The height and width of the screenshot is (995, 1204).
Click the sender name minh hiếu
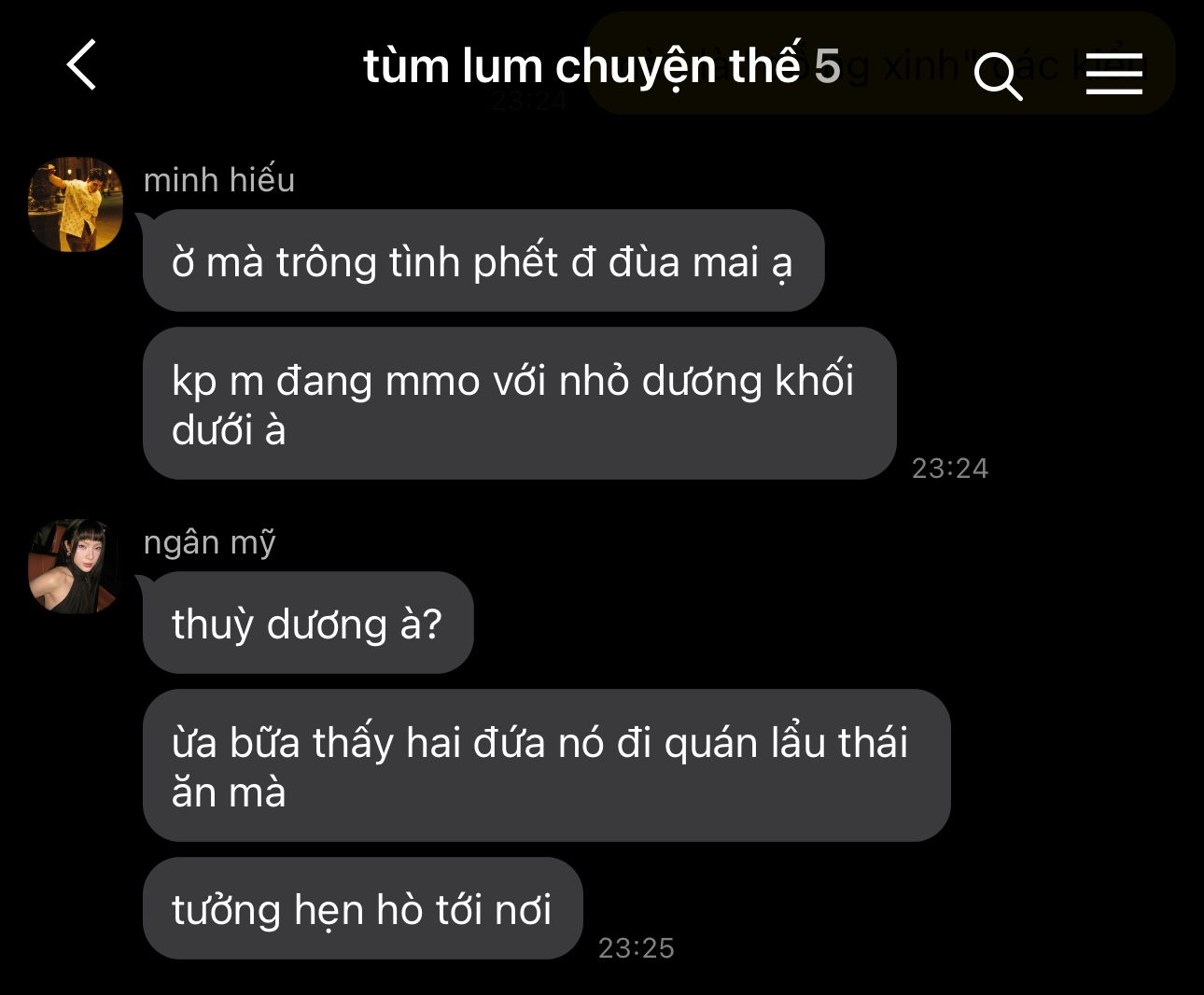coord(219,179)
